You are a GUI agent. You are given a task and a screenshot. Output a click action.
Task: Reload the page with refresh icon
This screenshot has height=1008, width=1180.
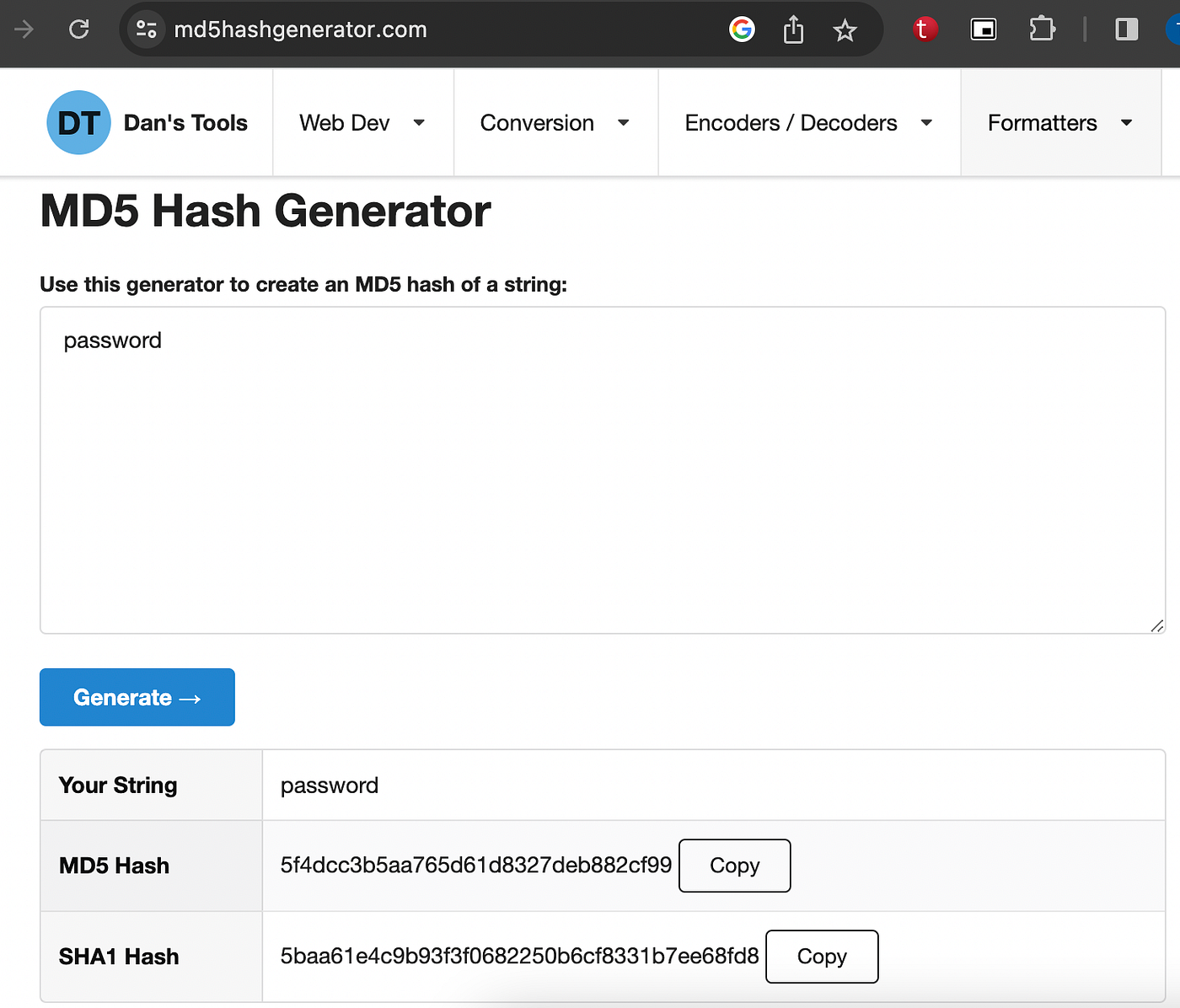(x=79, y=29)
